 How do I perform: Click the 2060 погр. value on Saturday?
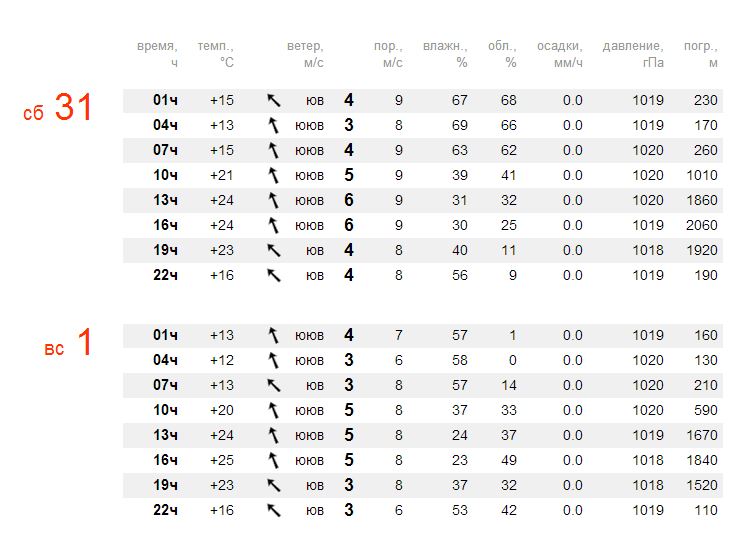coord(702,226)
